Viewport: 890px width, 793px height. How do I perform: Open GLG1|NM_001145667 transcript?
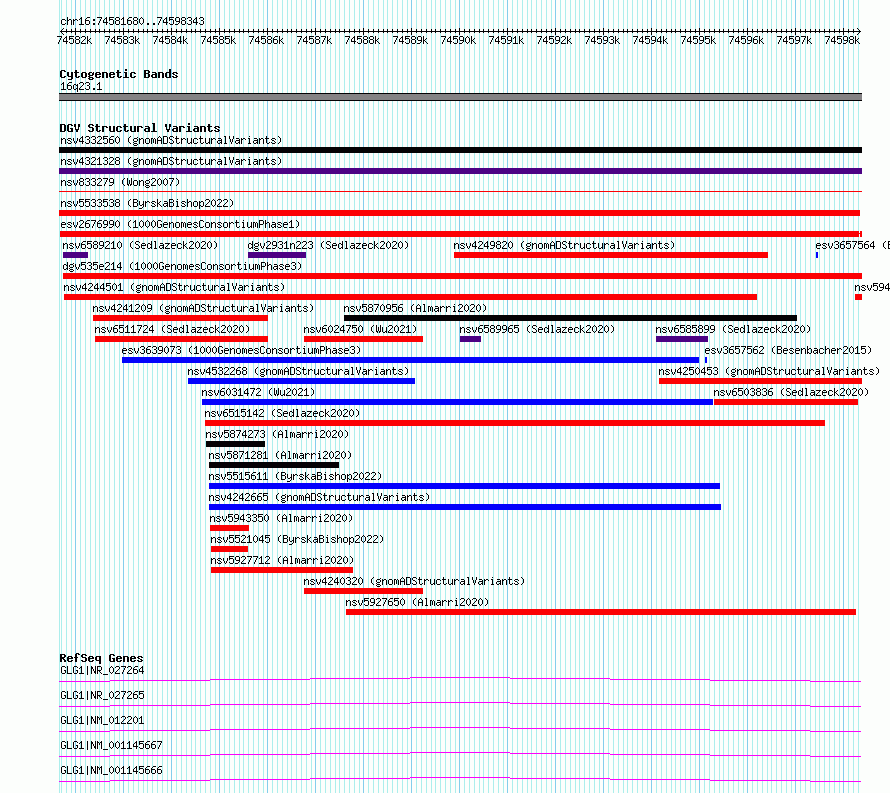[x=111, y=745]
